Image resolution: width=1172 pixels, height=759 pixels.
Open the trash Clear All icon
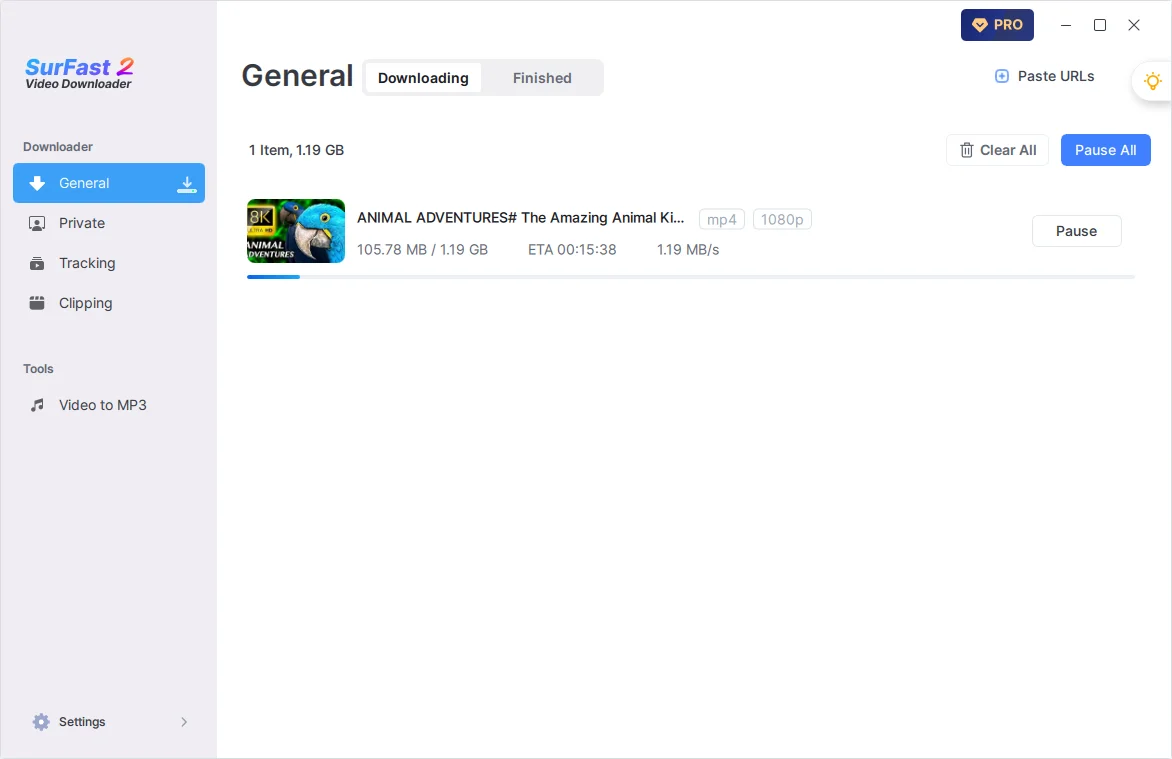point(967,150)
